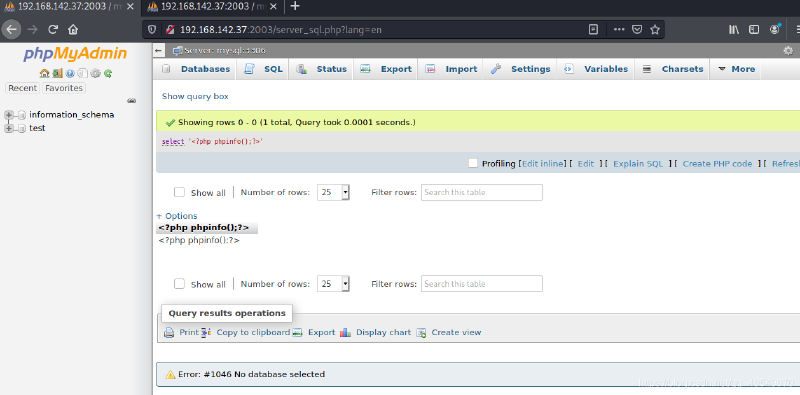Click the Display chart link
The height and width of the screenshot is (395, 800).
[x=376, y=332]
